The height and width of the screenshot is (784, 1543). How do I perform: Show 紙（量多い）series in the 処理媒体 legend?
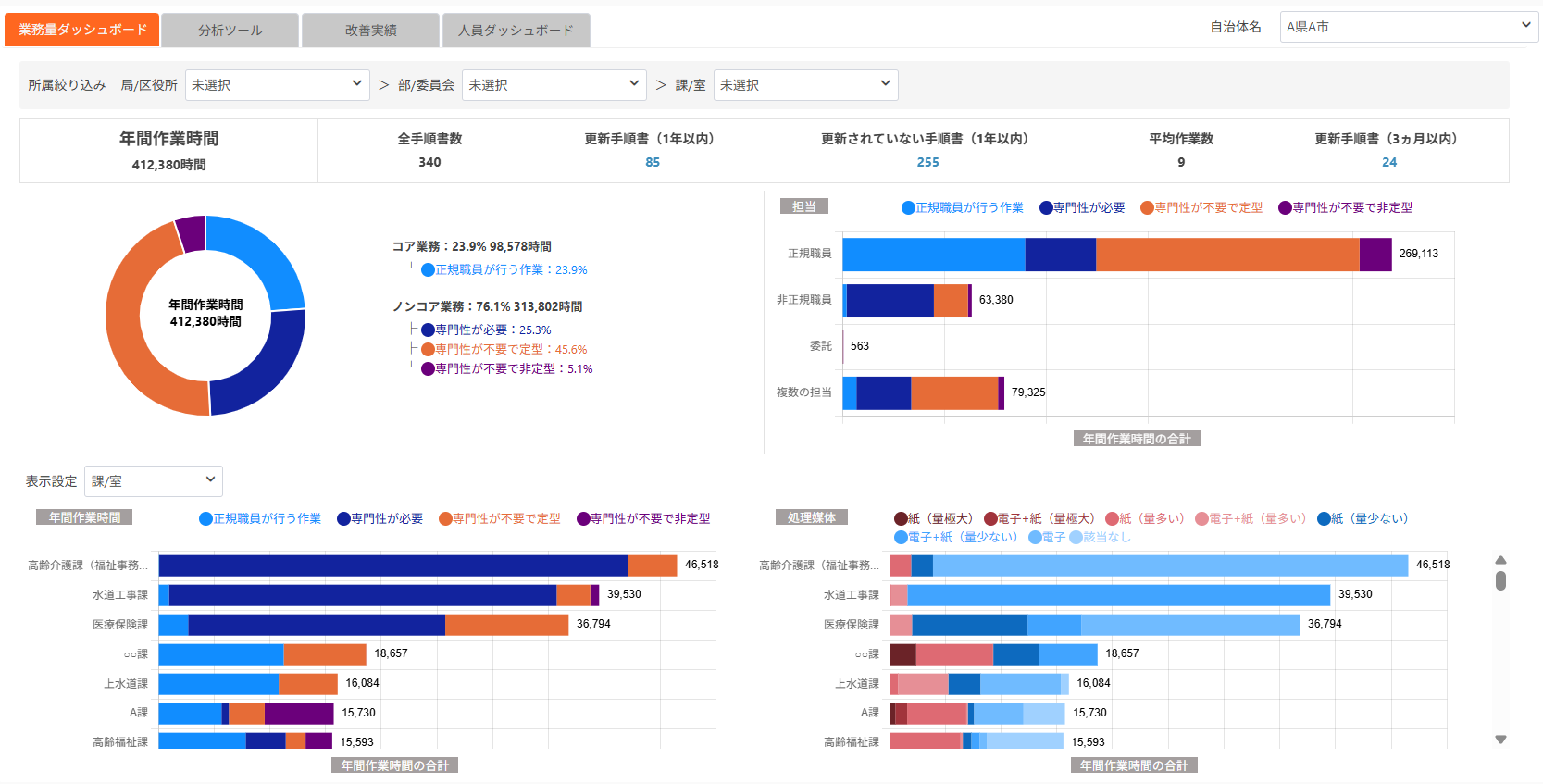click(x=1145, y=518)
